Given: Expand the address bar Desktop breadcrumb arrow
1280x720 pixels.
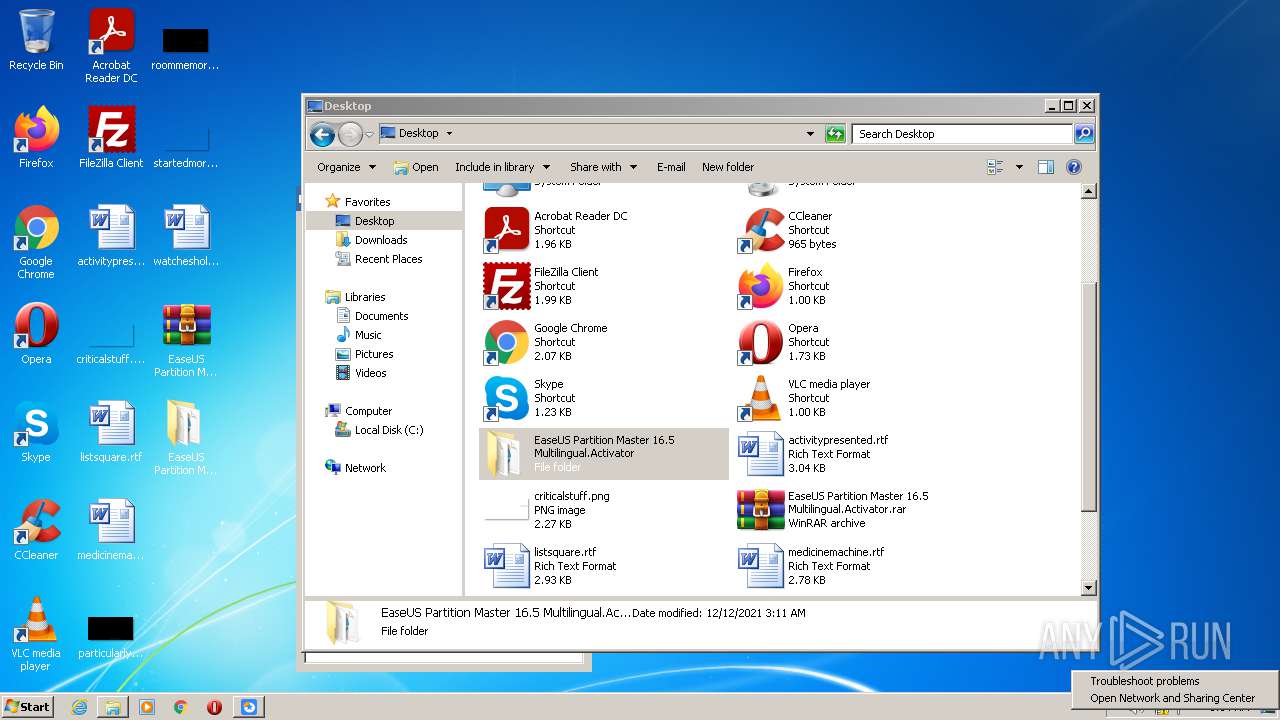Looking at the screenshot, I should pyautogui.click(x=449, y=133).
